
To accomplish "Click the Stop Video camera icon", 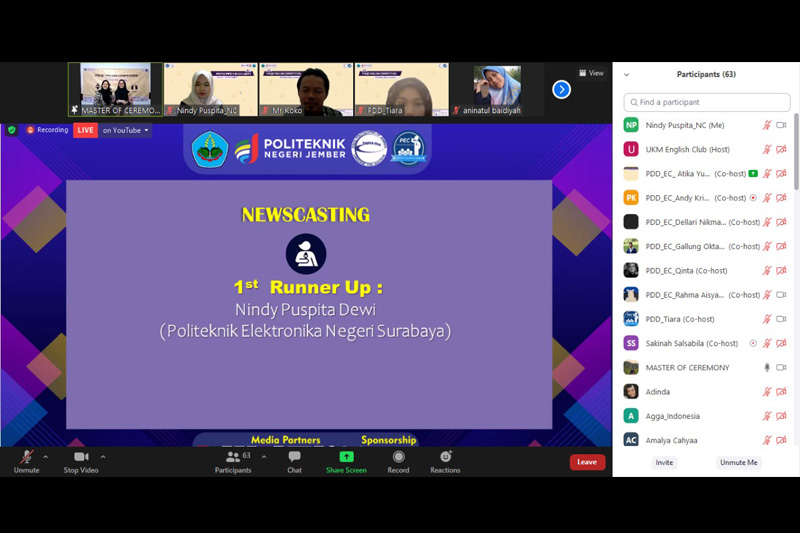I will point(81,456).
